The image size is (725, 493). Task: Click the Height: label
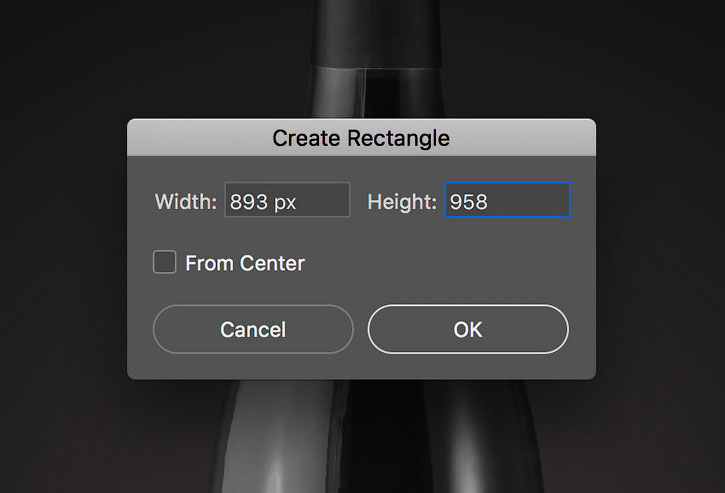pyautogui.click(x=402, y=202)
